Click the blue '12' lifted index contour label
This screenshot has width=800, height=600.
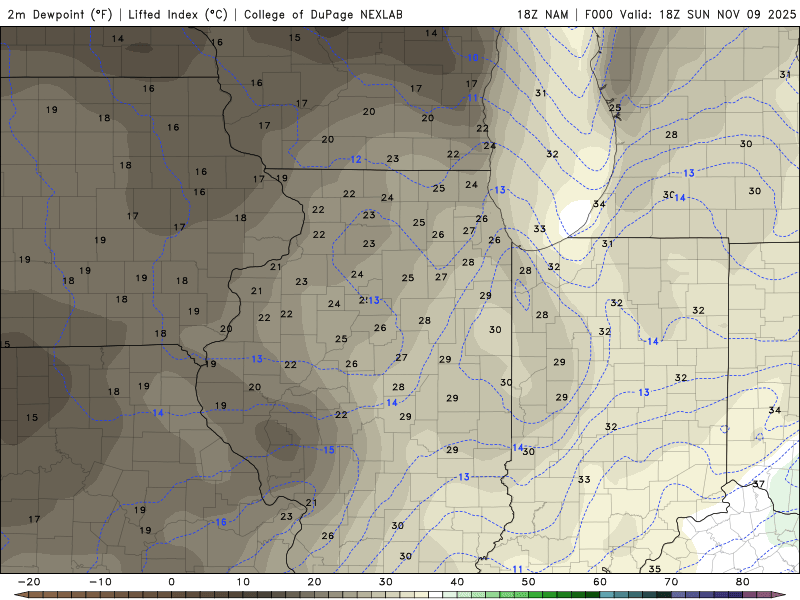coord(356,160)
